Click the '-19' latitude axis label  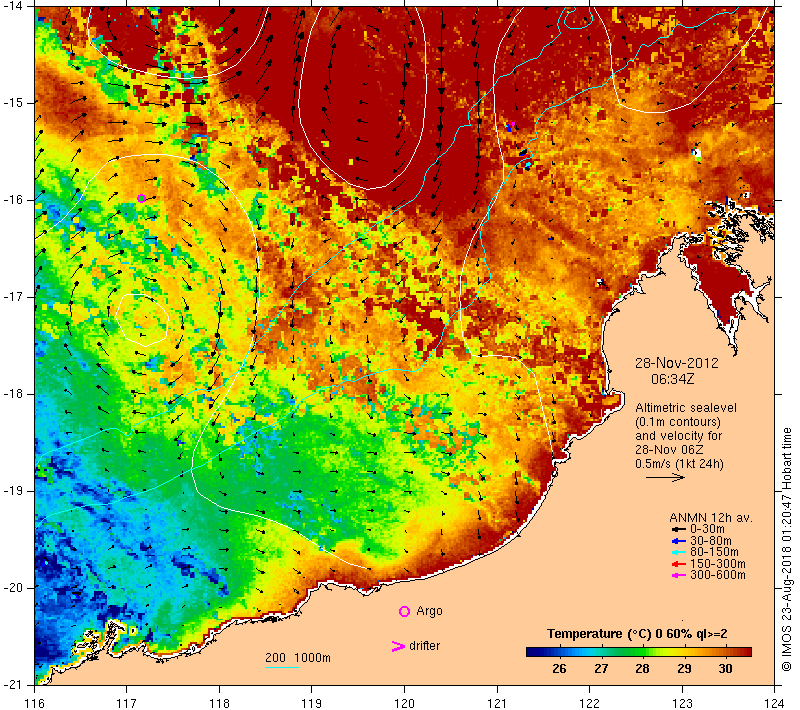[x=13, y=491]
